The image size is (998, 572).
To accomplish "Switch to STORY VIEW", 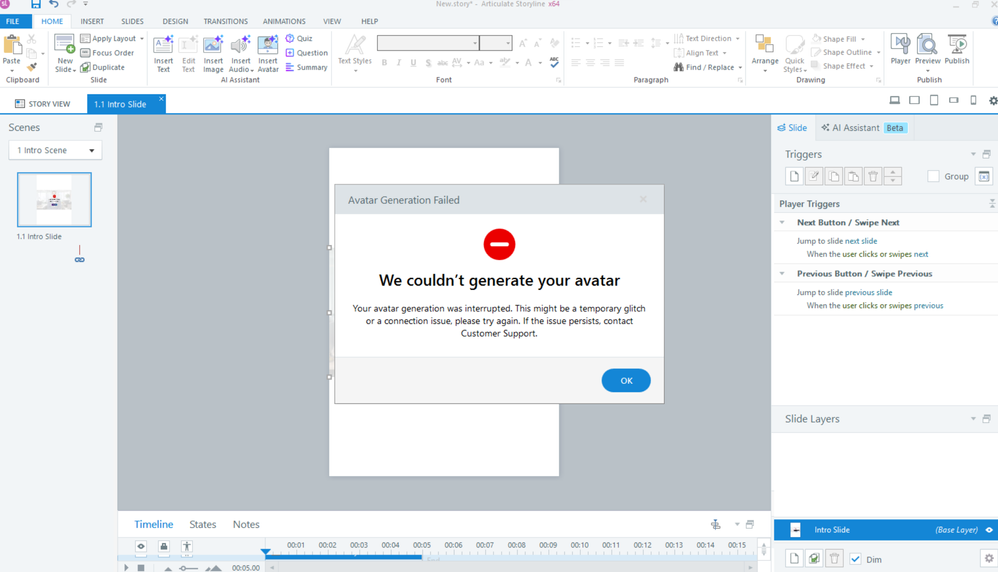I will (43, 104).
